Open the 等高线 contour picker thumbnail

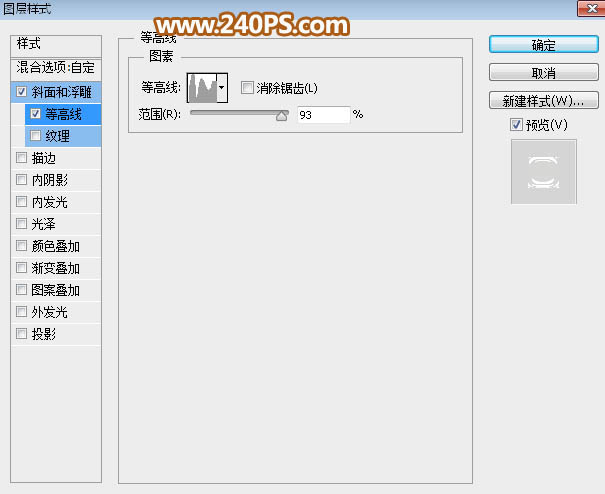202,88
